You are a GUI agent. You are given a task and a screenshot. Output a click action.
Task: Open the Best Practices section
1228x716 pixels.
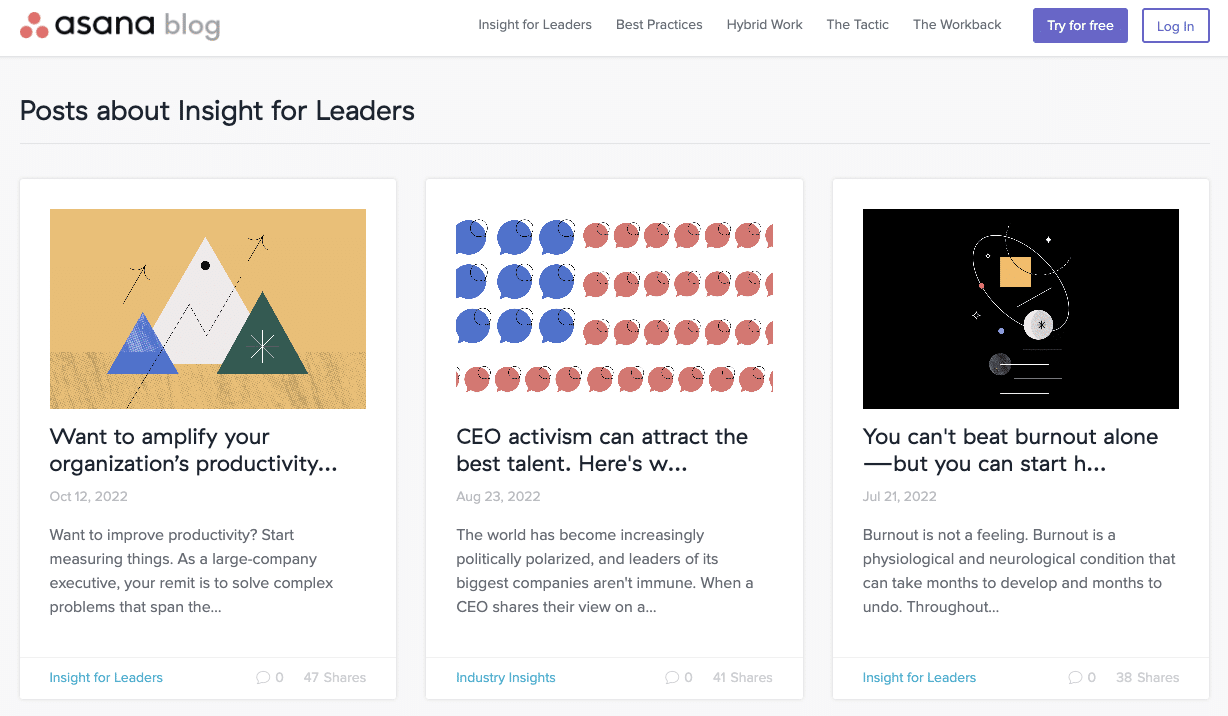(659, 25)
